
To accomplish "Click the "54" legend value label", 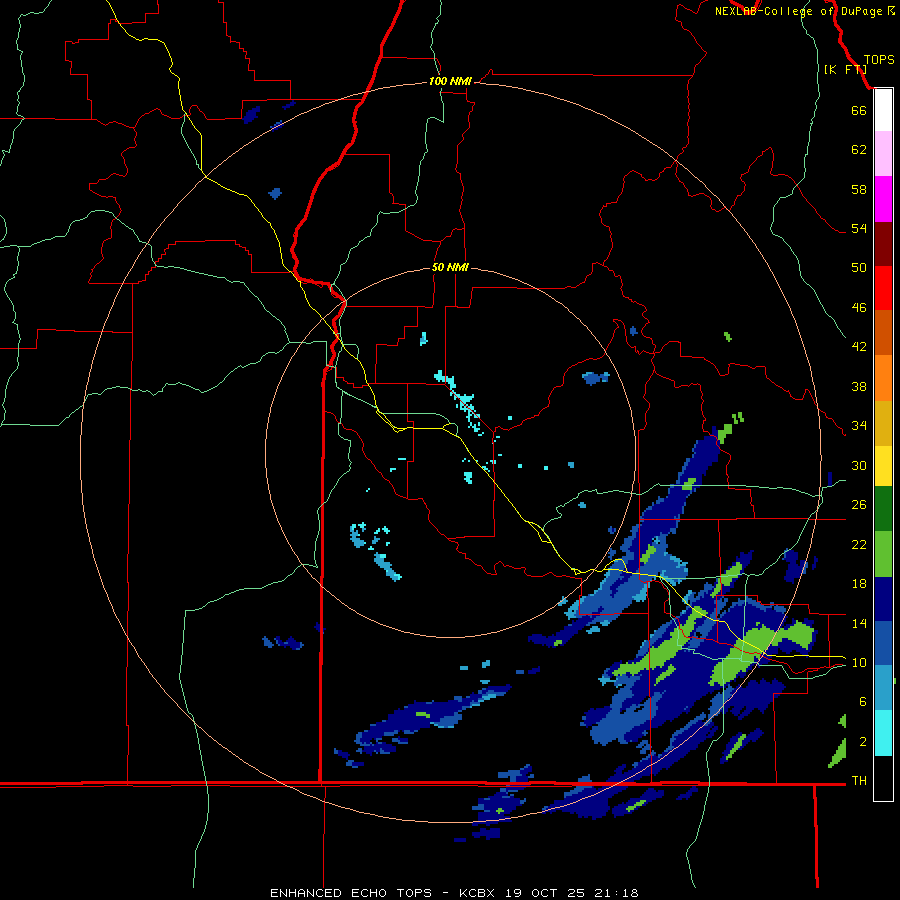I will tap(859, 228).
